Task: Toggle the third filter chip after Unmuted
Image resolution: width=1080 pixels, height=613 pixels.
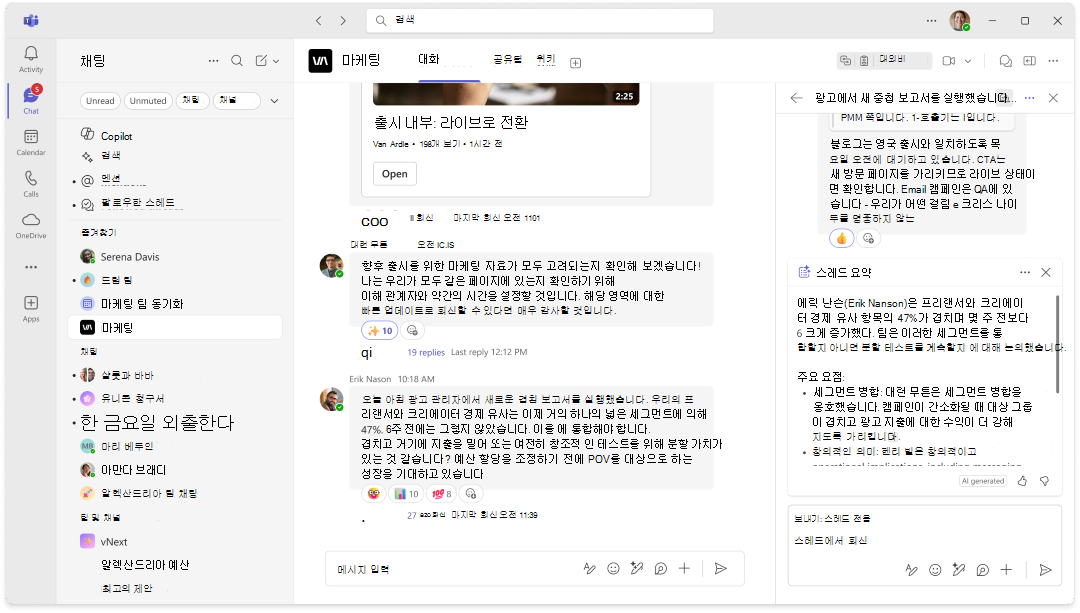Action: [191, 101]
